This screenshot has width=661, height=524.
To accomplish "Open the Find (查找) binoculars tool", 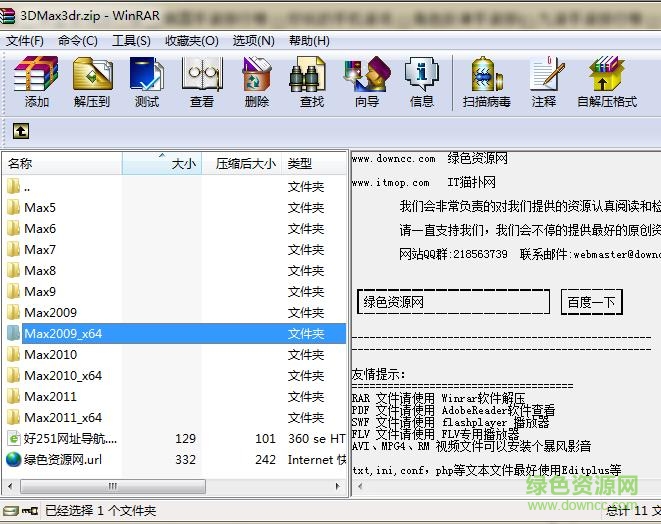I will click(308, 75).
